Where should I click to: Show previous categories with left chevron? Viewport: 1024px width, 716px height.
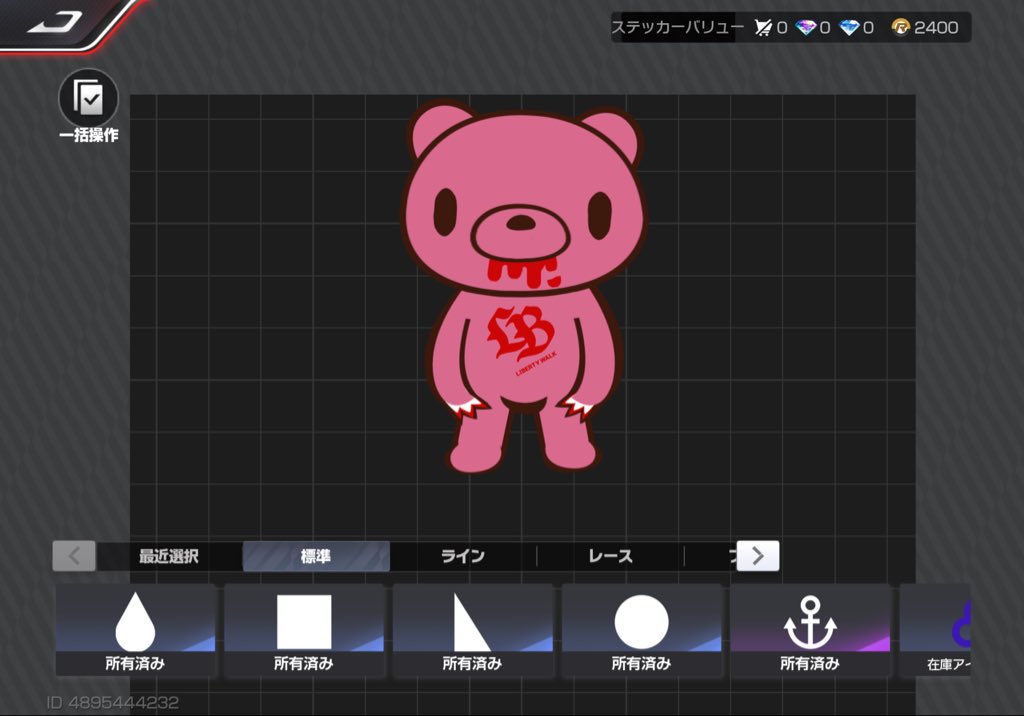74,556
